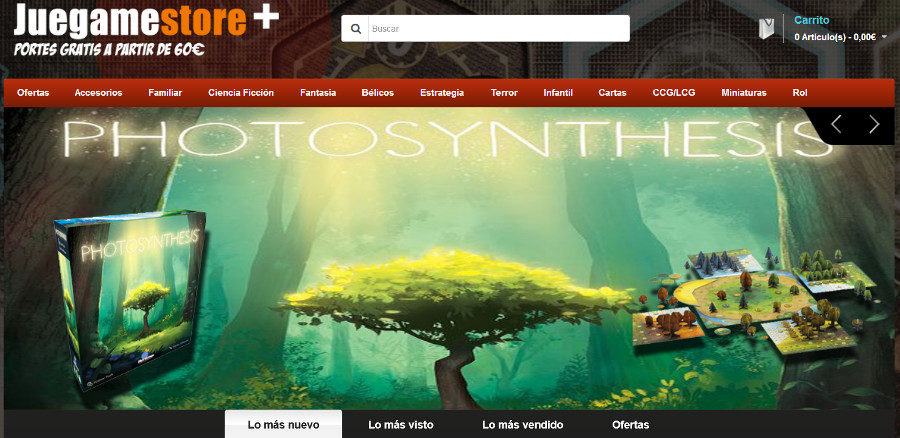Click the Juegamestore logo
The width and height of the screenshot is (900, 438).
tap(146, 21)
